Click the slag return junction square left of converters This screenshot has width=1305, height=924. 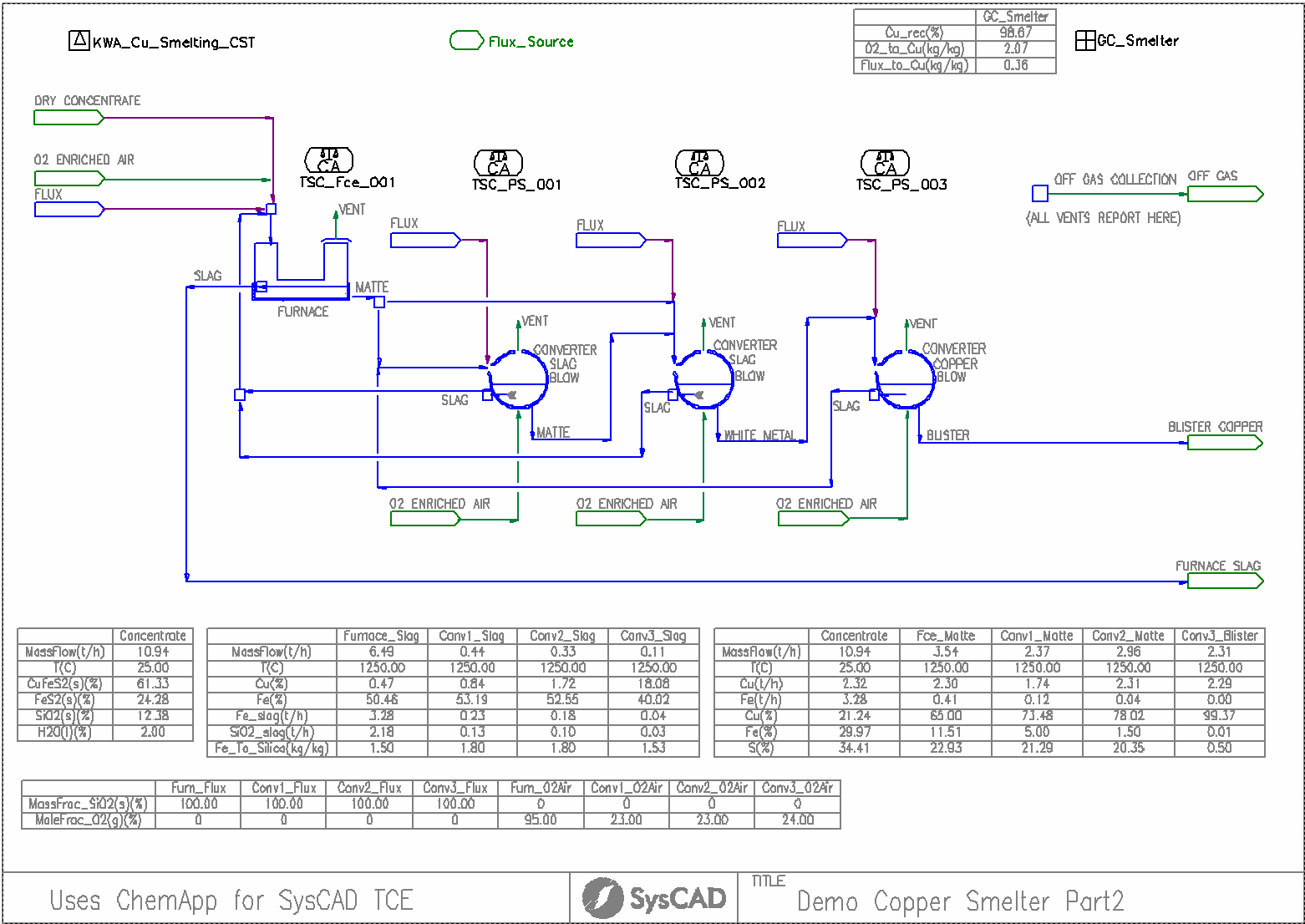click(x=240, y=394)
